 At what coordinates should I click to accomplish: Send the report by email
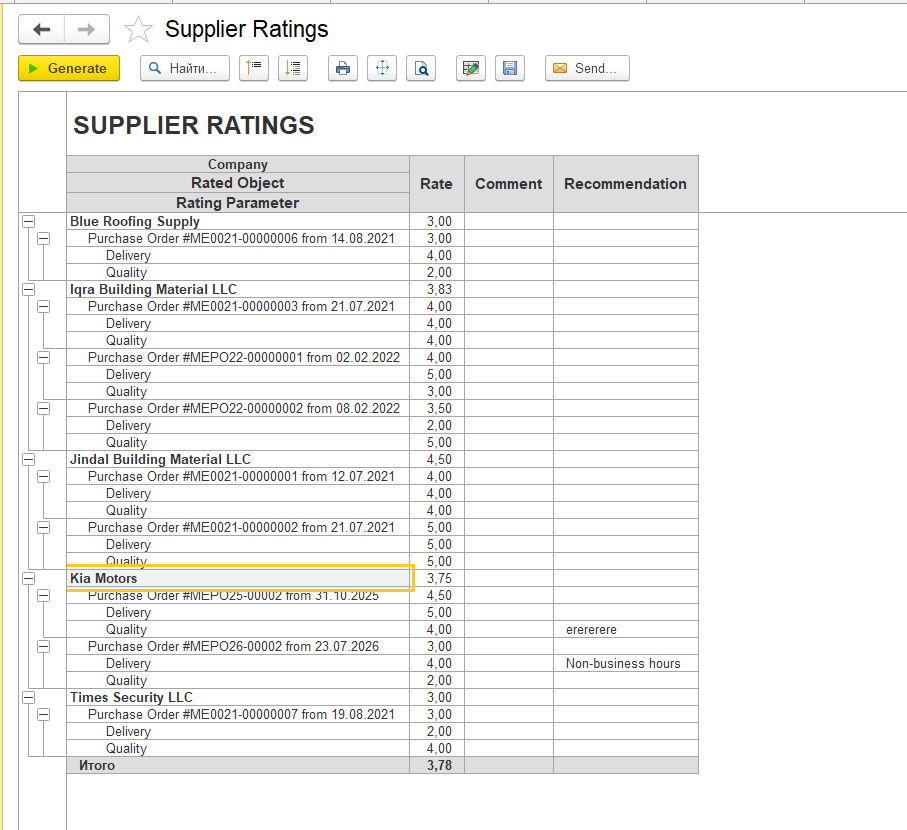coord(587,68)
